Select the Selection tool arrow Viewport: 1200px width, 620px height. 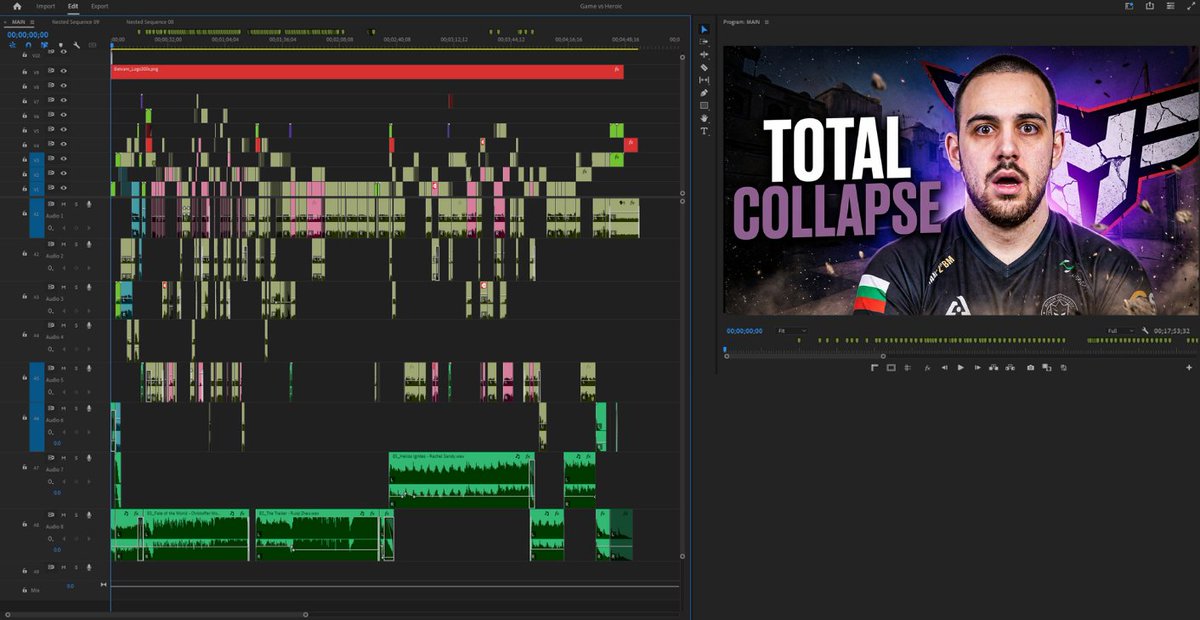(704, 29)
